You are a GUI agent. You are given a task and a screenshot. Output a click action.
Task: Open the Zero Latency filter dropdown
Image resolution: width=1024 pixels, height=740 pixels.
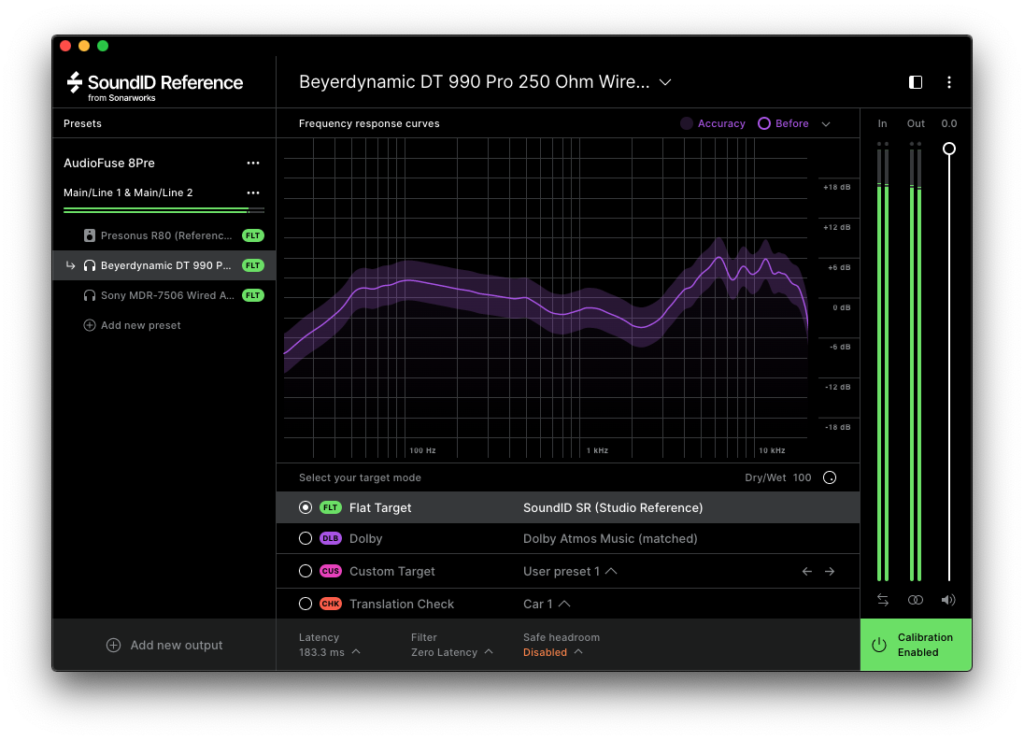452,652
